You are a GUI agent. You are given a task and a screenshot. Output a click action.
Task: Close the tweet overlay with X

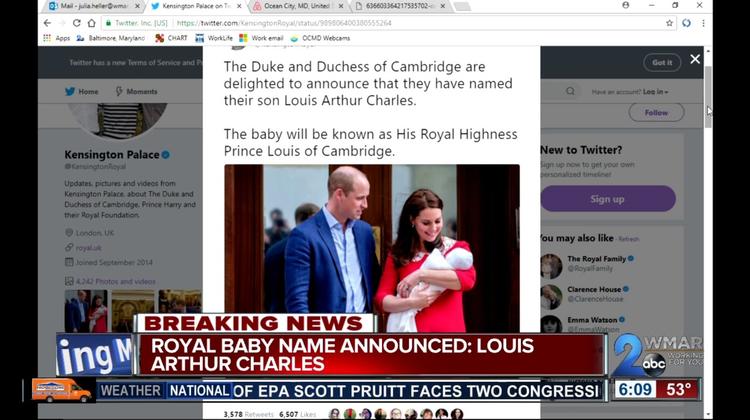(x=695, y=59)
